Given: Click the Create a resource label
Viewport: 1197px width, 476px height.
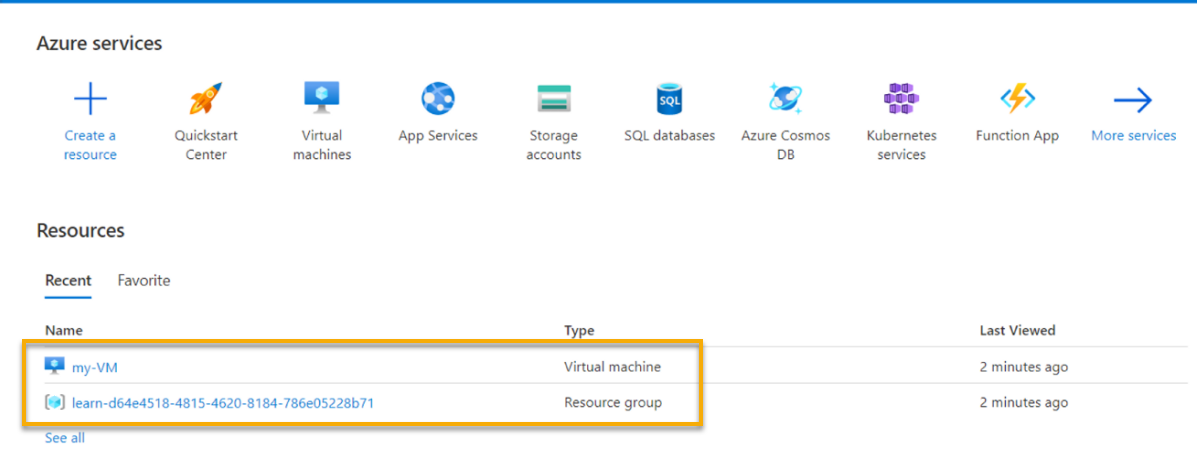Looking at the screenshot, I should tap(90, 145).
